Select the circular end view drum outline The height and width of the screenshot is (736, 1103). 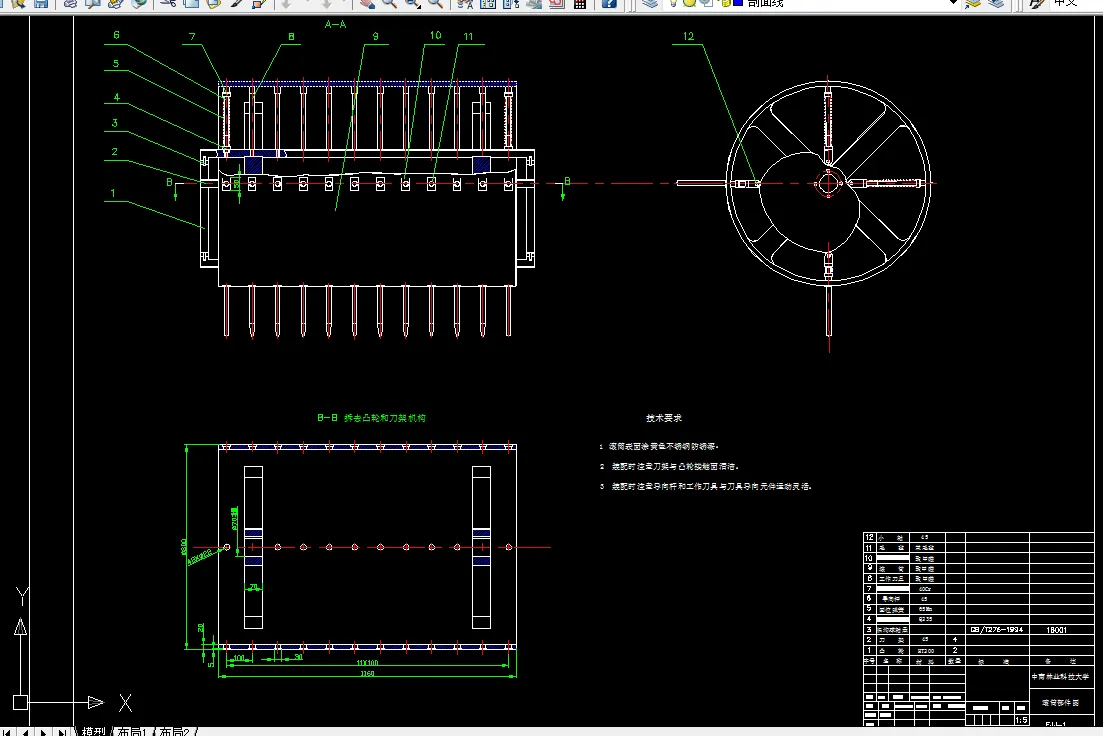coord(829,184)
